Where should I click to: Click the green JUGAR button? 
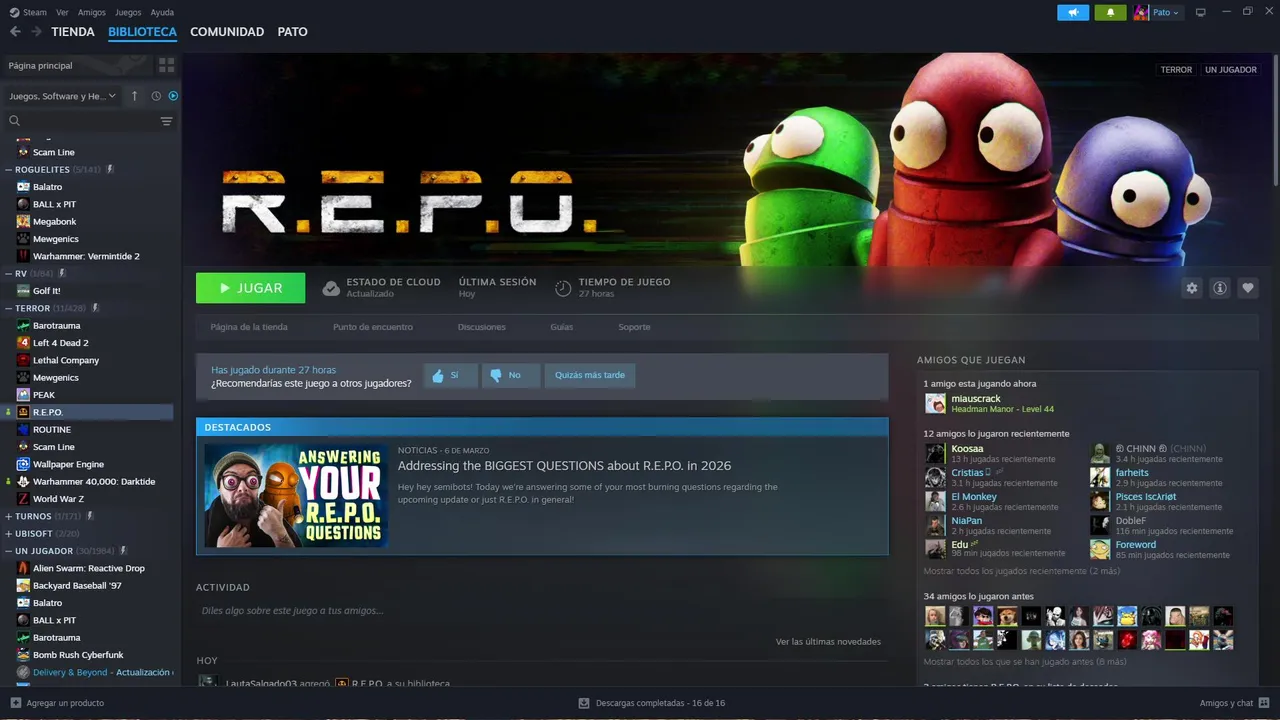[x=250, y=288]
